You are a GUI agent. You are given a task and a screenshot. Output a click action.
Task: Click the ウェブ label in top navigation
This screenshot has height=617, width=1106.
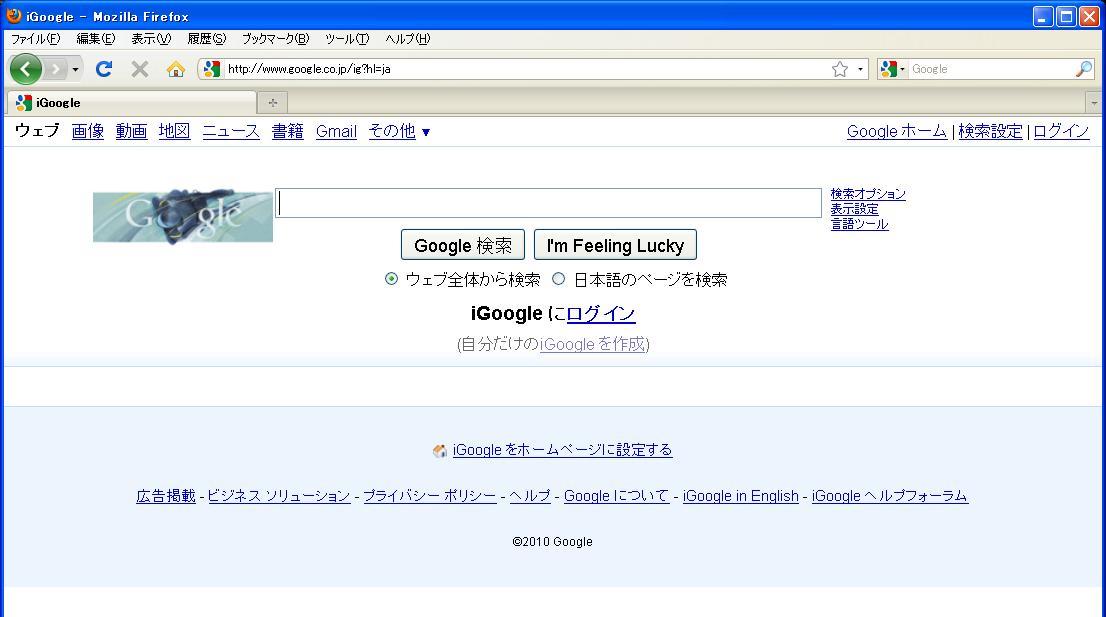37,131
